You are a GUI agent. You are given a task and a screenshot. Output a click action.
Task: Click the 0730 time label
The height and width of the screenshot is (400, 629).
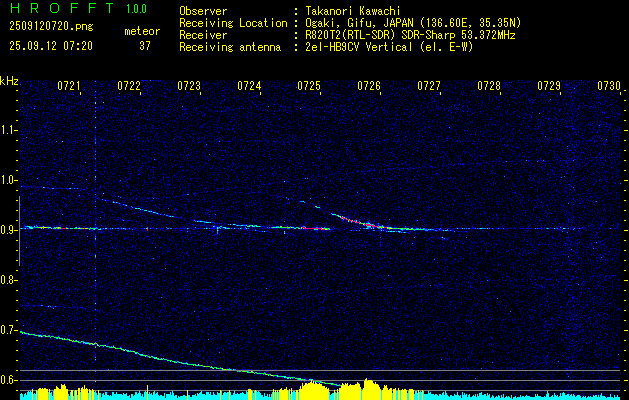point(609,87)
